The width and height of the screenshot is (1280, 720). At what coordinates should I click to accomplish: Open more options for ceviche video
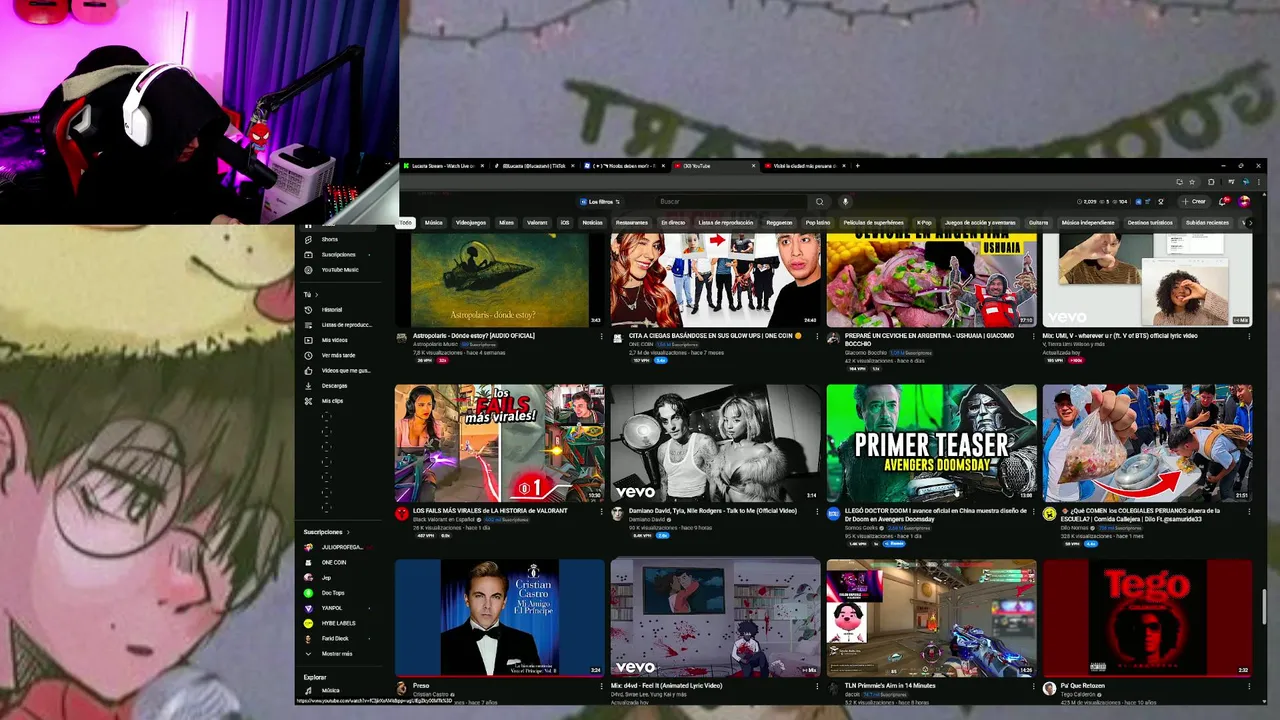(1034, 337)
